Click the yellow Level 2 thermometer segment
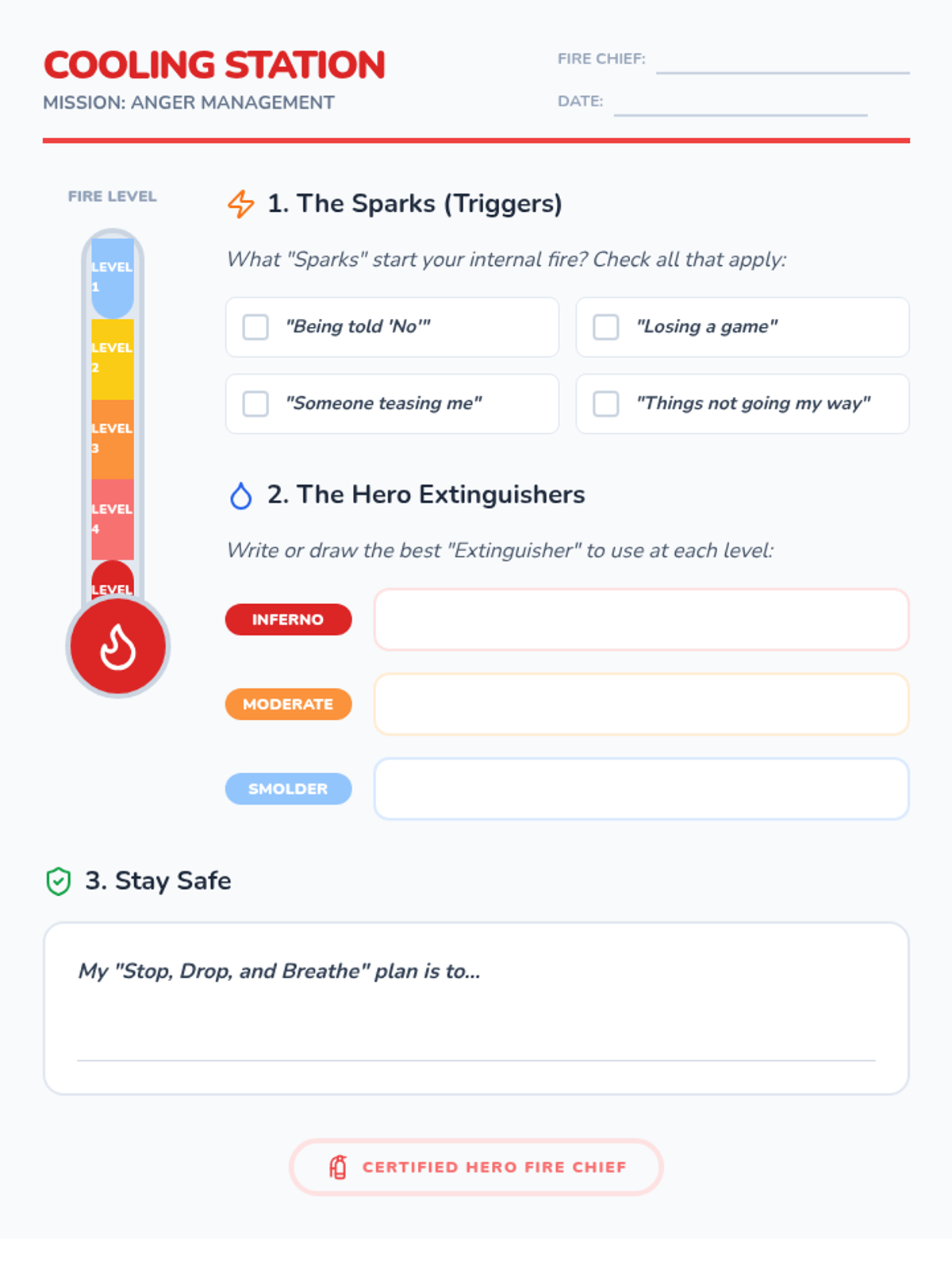Screen dimensions: 952x1270 113,360
